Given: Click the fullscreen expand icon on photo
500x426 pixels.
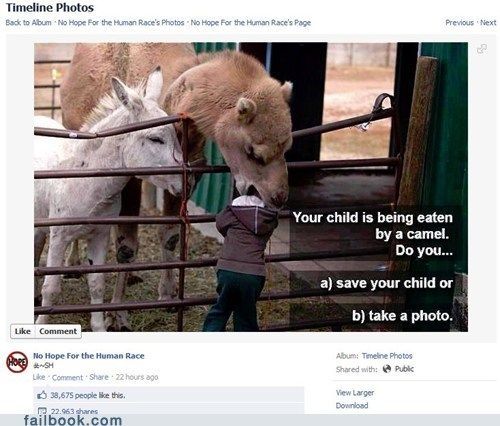Looking at the screenshot, I should click(x=482, y=49).
